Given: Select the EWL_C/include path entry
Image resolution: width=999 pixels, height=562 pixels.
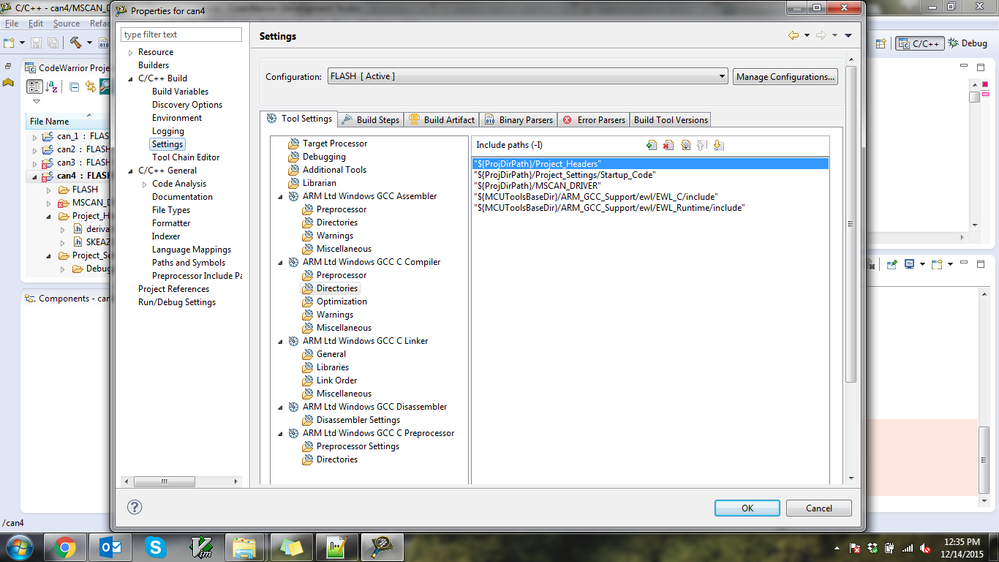Looking at the screenshot, I should [650, 197].
